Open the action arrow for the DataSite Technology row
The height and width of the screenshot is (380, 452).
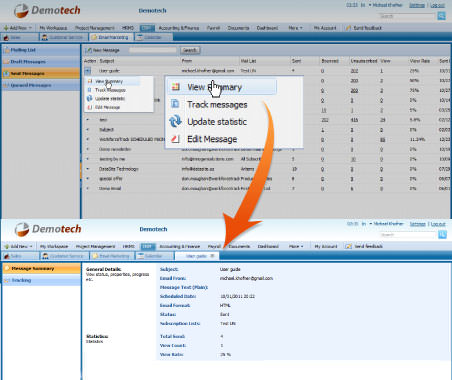88,169
